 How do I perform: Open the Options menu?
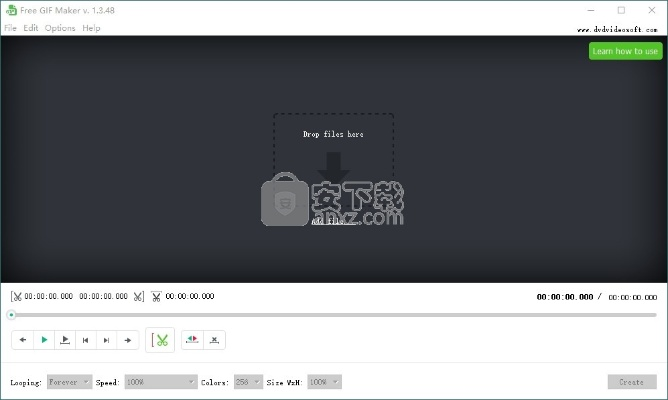coord(60,28)
